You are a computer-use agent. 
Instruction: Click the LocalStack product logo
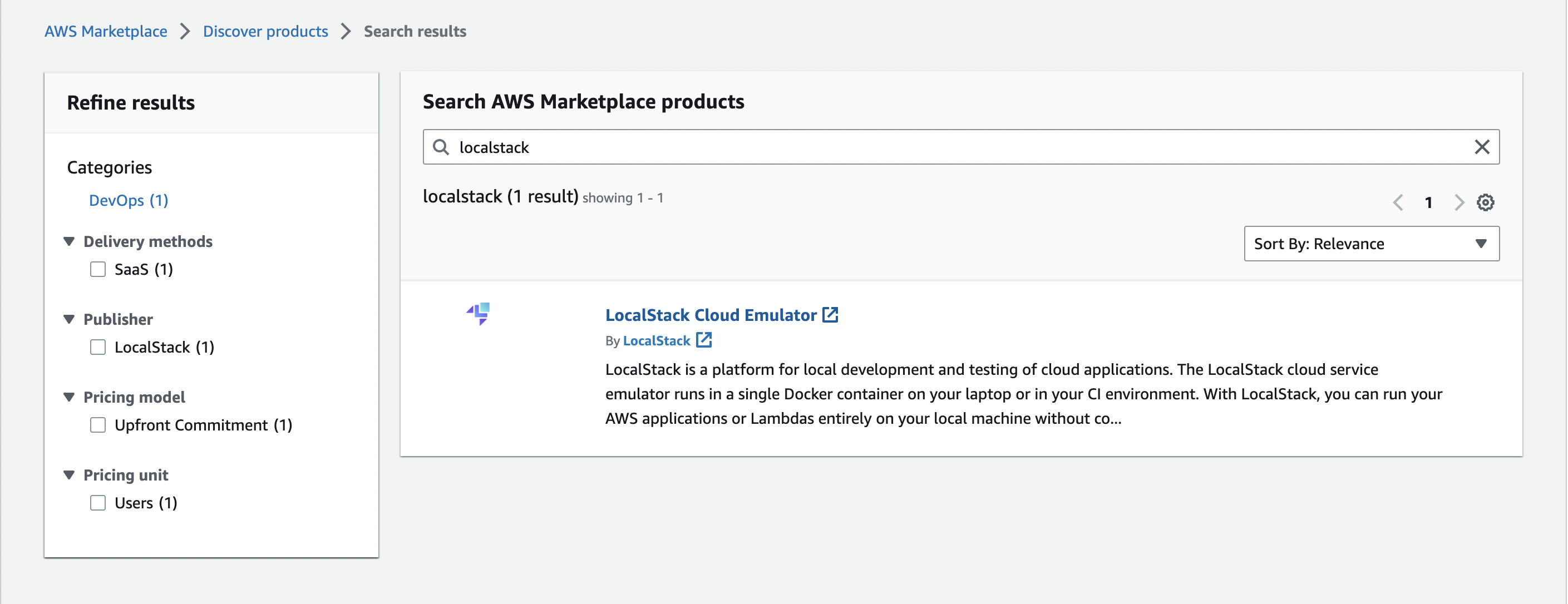pos(479,314)
